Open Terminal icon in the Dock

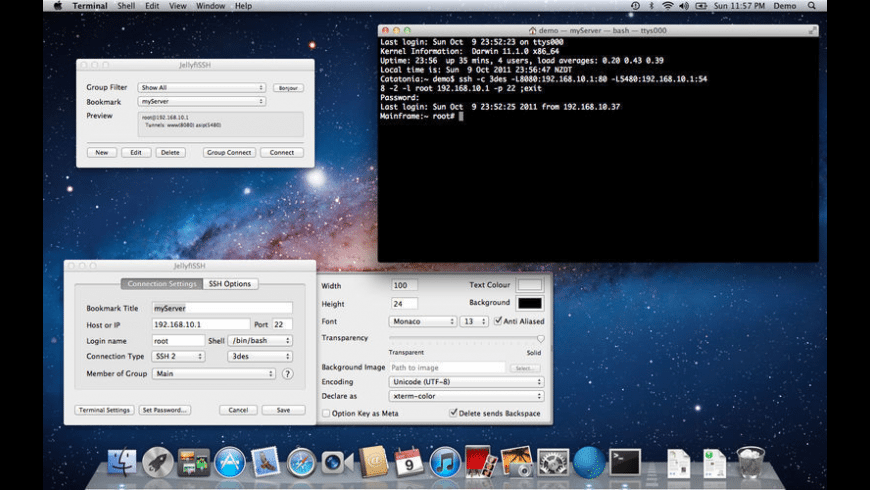click(625, 462)
